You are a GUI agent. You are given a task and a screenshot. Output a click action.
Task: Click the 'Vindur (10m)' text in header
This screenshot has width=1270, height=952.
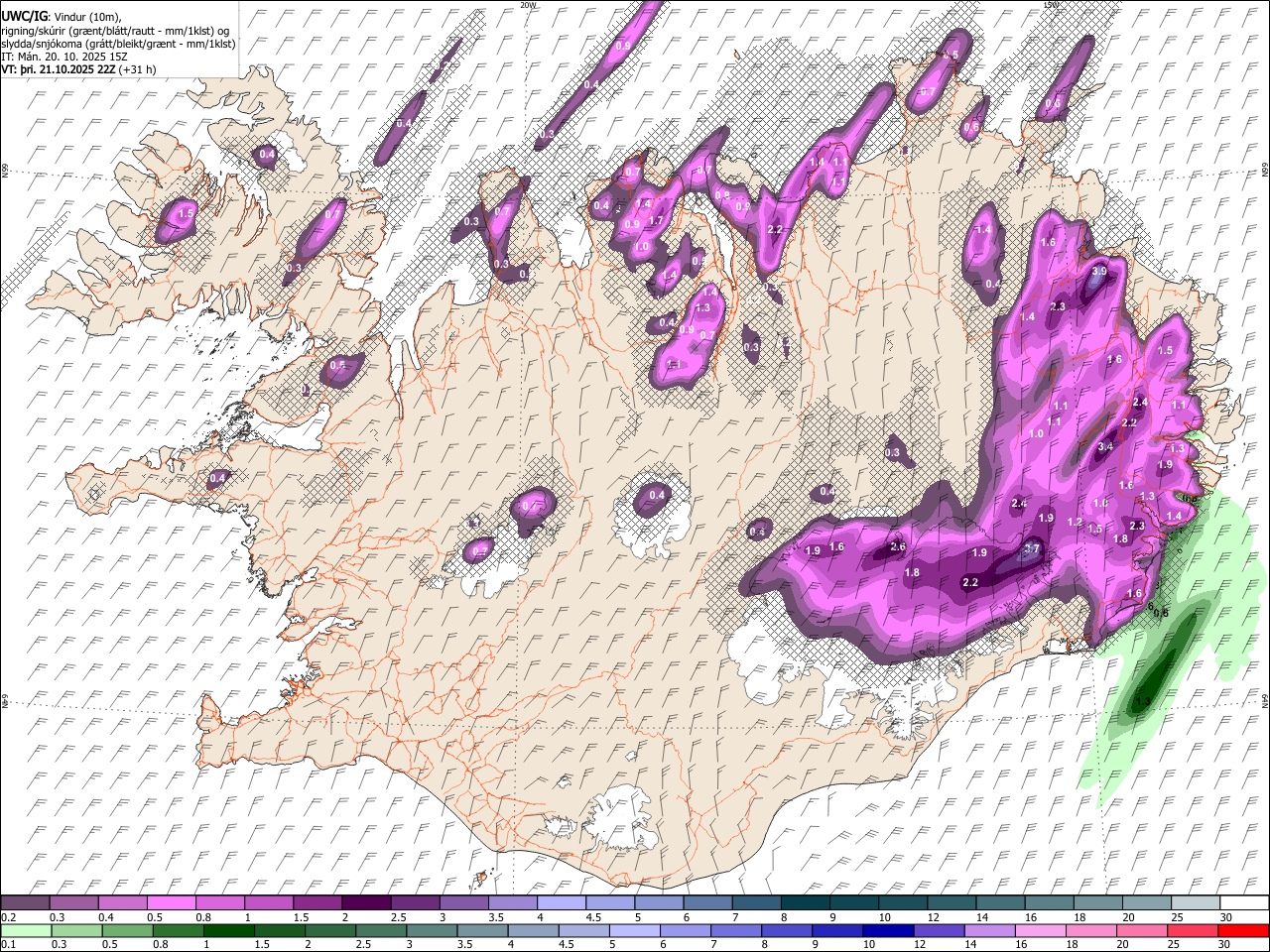pyautogui.click(x=86, y=16)
